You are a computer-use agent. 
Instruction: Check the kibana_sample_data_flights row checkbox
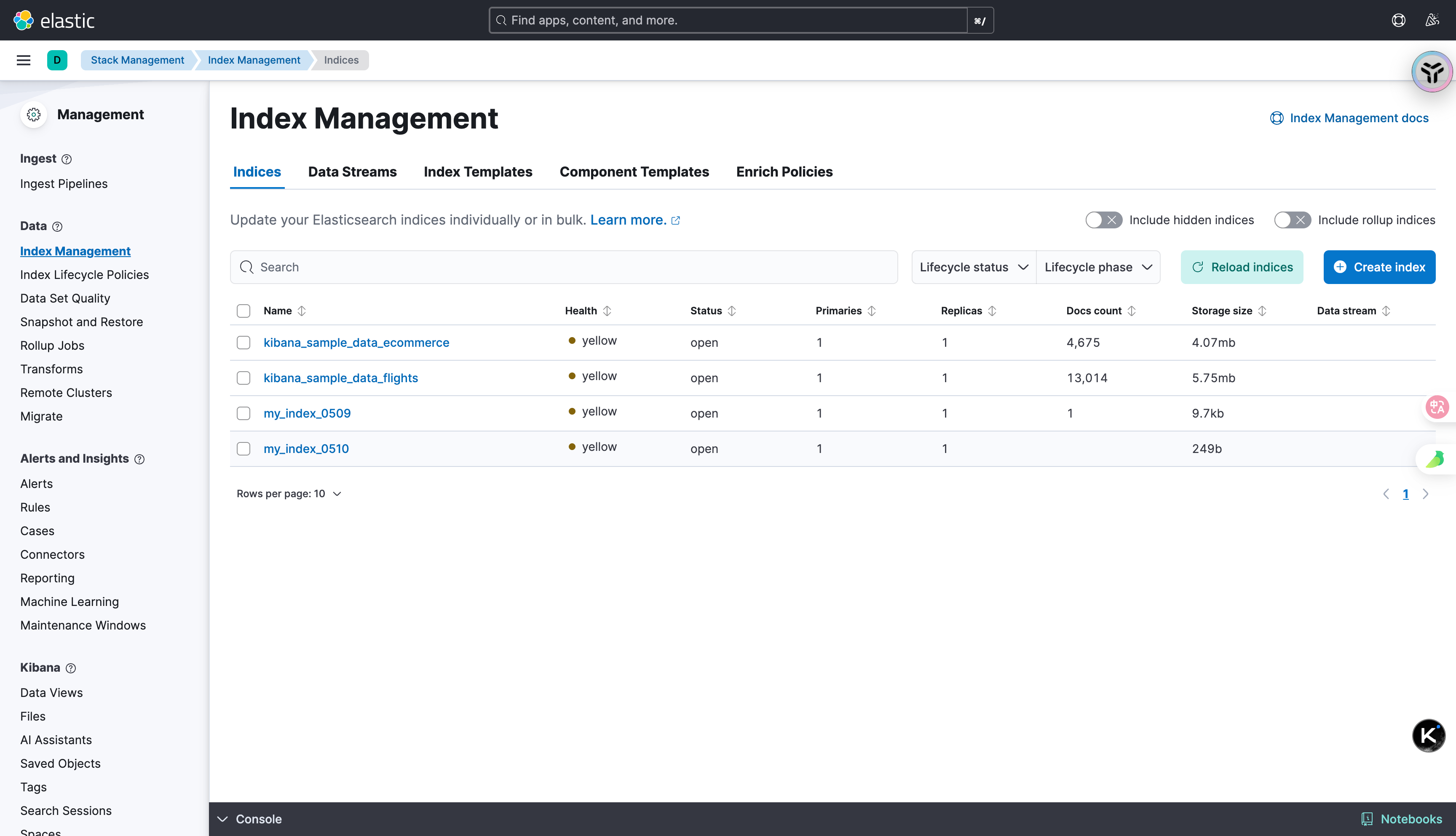coord(244,378)
